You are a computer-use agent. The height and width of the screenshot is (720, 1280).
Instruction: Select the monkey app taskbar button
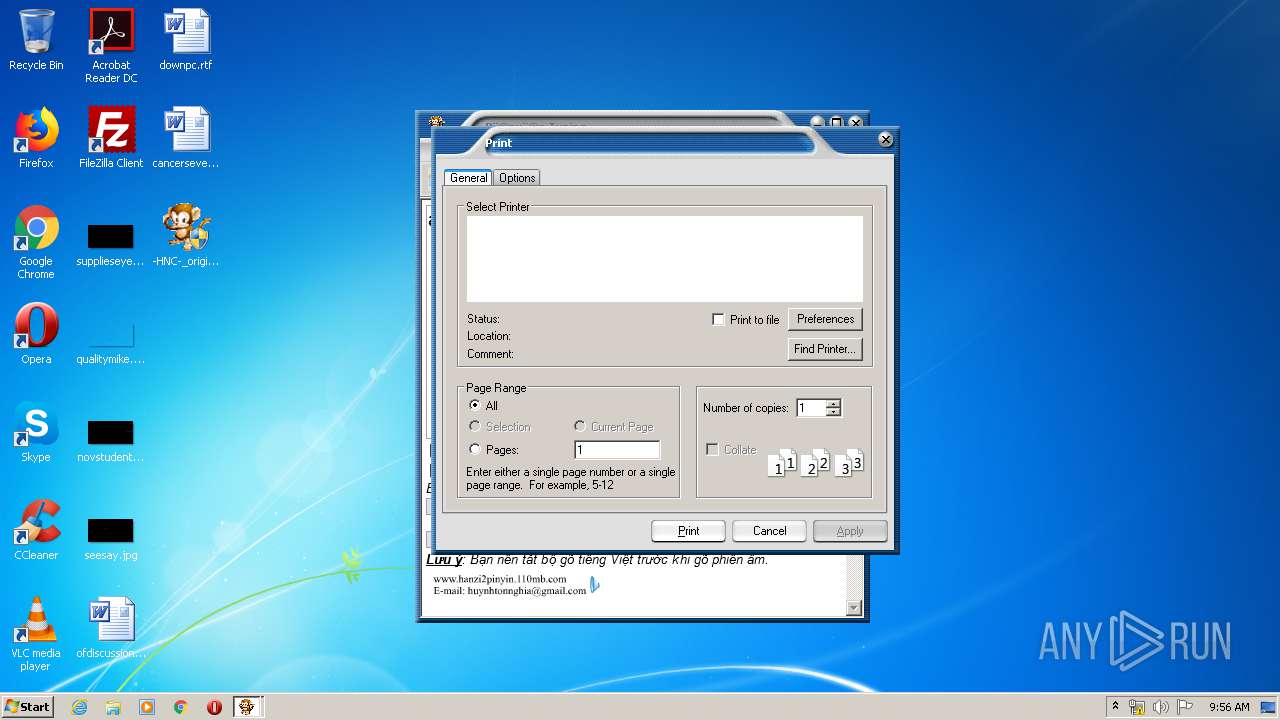pyautogui.click(x=248, y=707)
